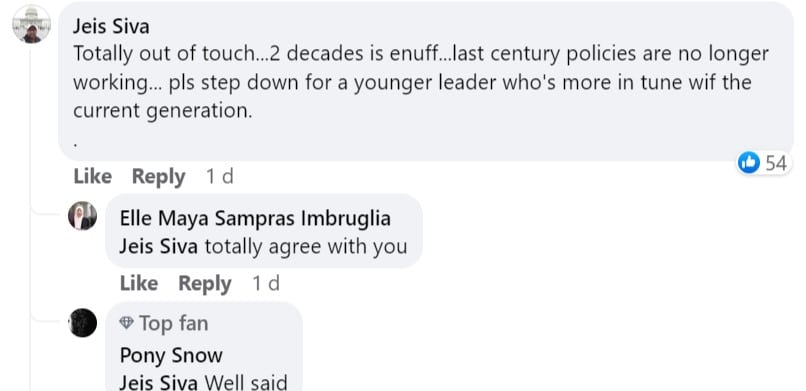806x391 pixels.
Task: Reply to Elle Maya's comment
Action: (x=205, y=284)
